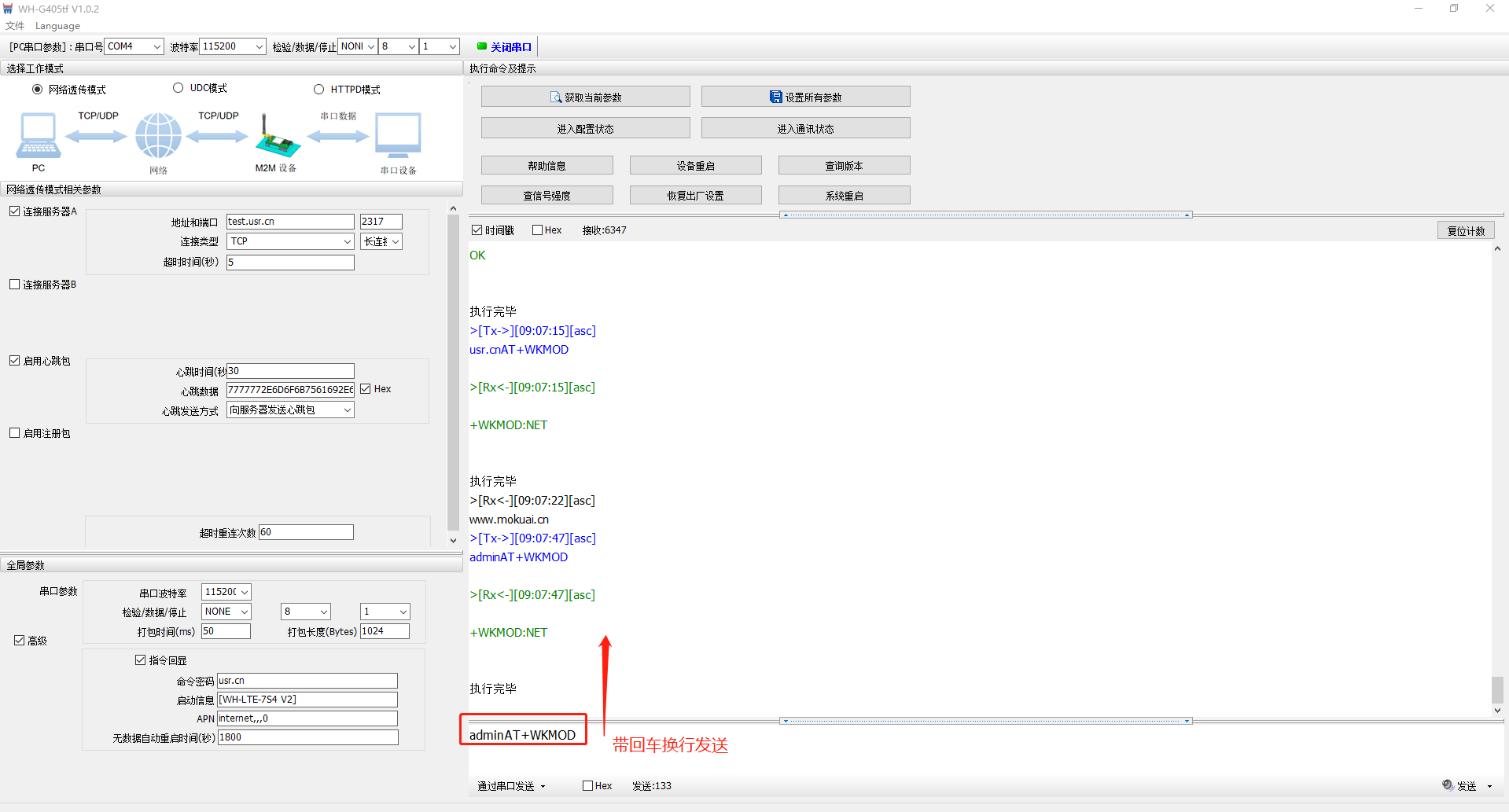Toggle the timestamp checkbox
Screen dimensions: 1509x812
click(x=477, y=230)
